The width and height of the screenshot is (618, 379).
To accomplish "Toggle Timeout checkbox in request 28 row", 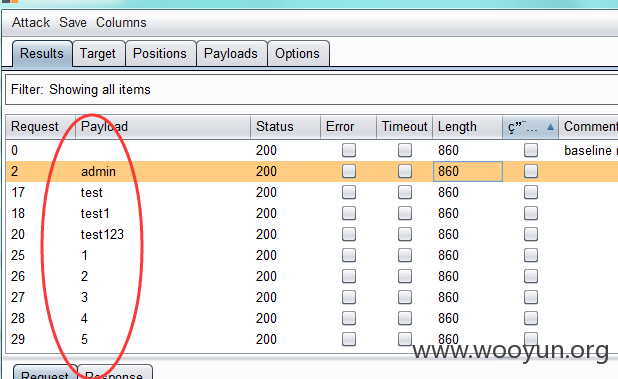I will pyautogui.click(x=405, y=318).
